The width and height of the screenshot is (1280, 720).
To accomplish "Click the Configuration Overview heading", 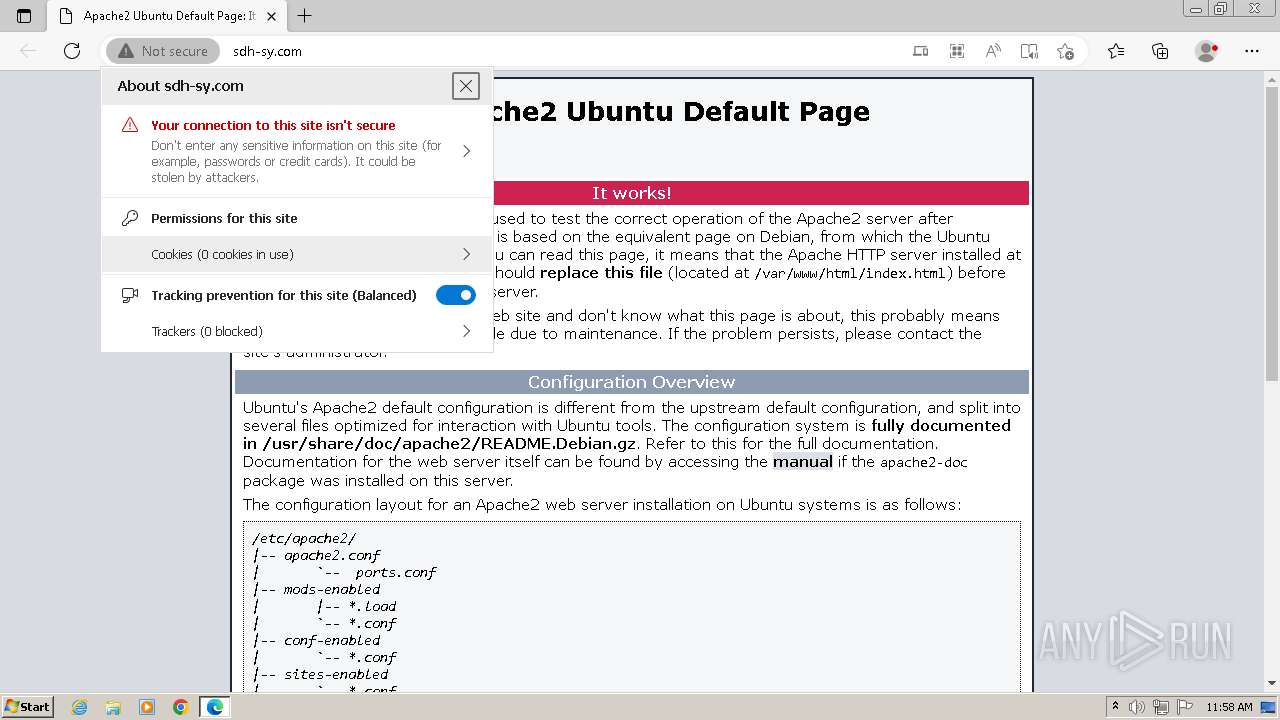I will click(631, 382).
